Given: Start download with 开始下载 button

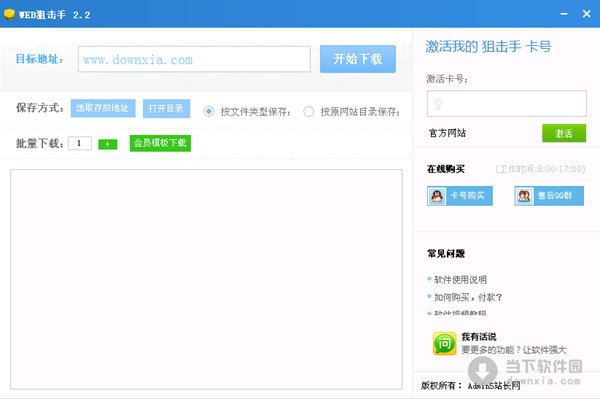Looking at the screenshot, I should tap(358, 59).
